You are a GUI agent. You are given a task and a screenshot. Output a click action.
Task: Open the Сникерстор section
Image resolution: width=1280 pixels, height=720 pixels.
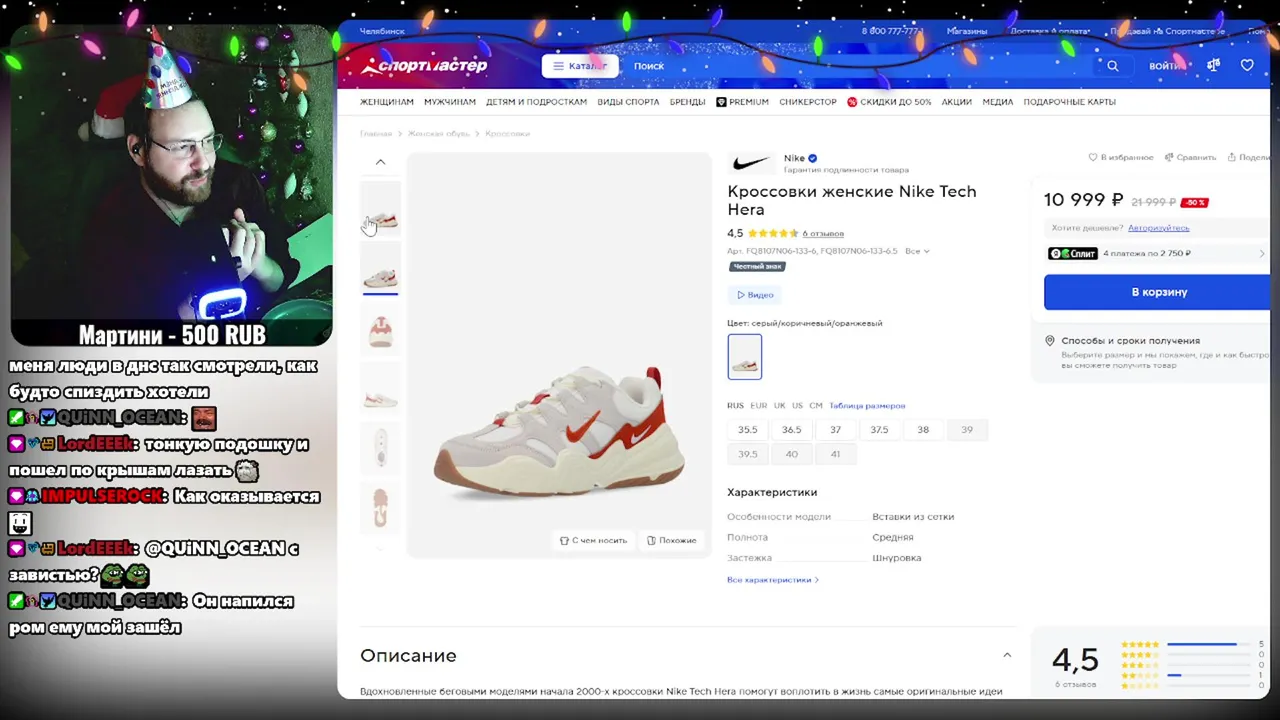coord(808,102)
